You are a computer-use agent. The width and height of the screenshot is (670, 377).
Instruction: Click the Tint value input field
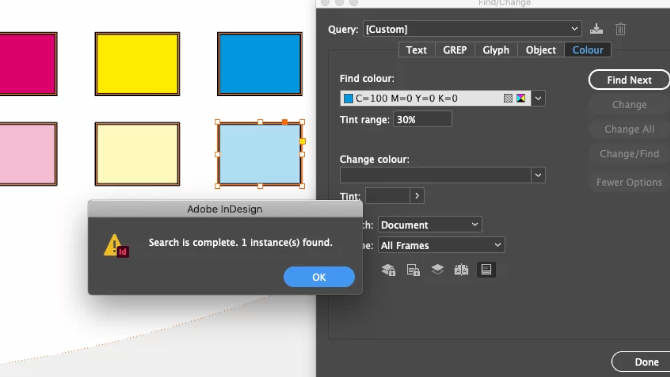[x=388, y=196]
